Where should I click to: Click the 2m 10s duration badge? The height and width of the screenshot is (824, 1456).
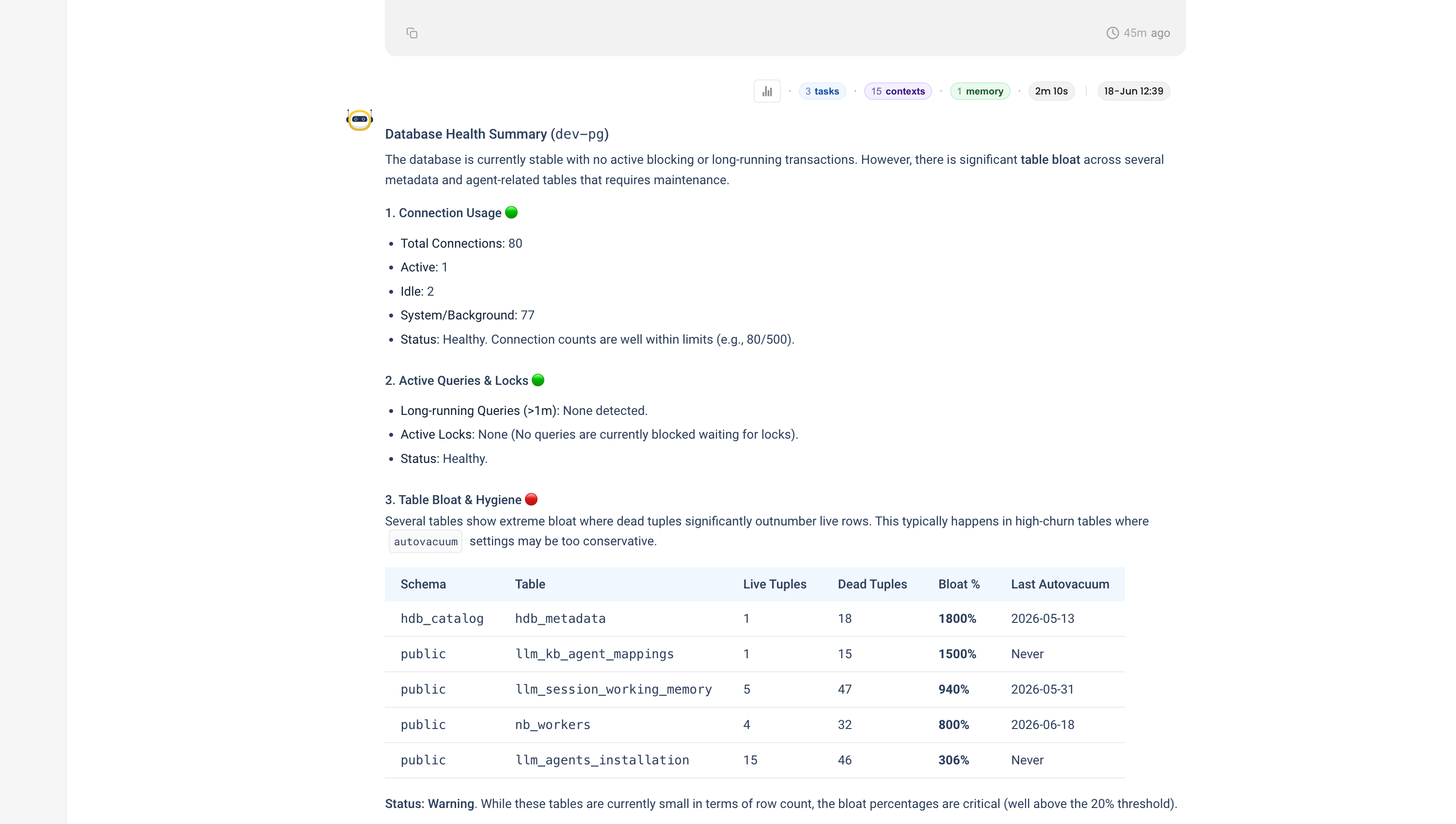(1051, 91)
